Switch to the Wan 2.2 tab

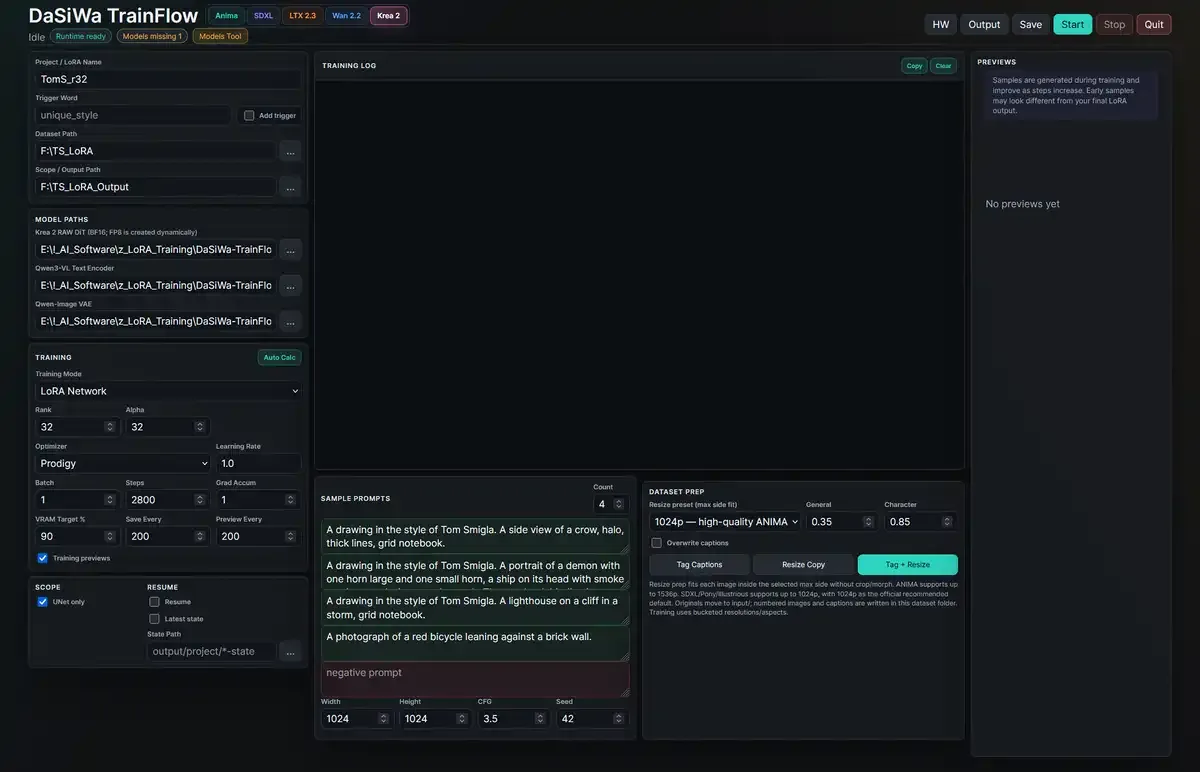point(346,16)
